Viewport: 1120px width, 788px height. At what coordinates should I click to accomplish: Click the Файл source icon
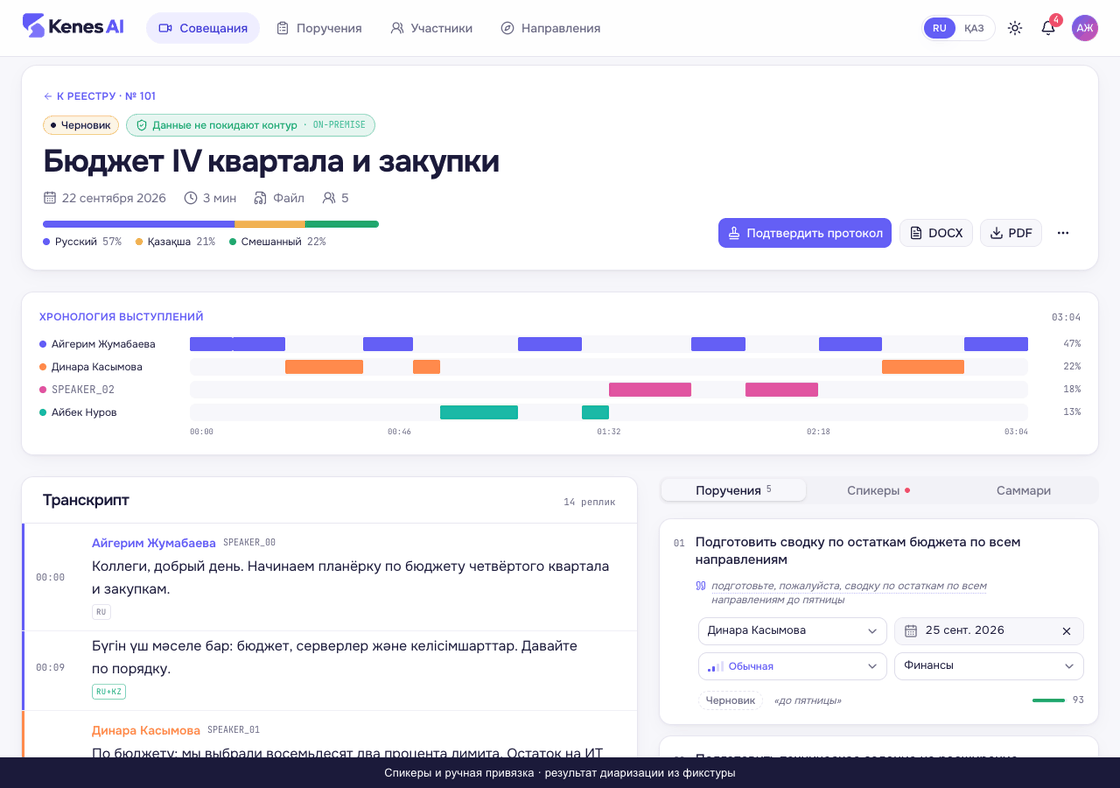coord(260,198)
